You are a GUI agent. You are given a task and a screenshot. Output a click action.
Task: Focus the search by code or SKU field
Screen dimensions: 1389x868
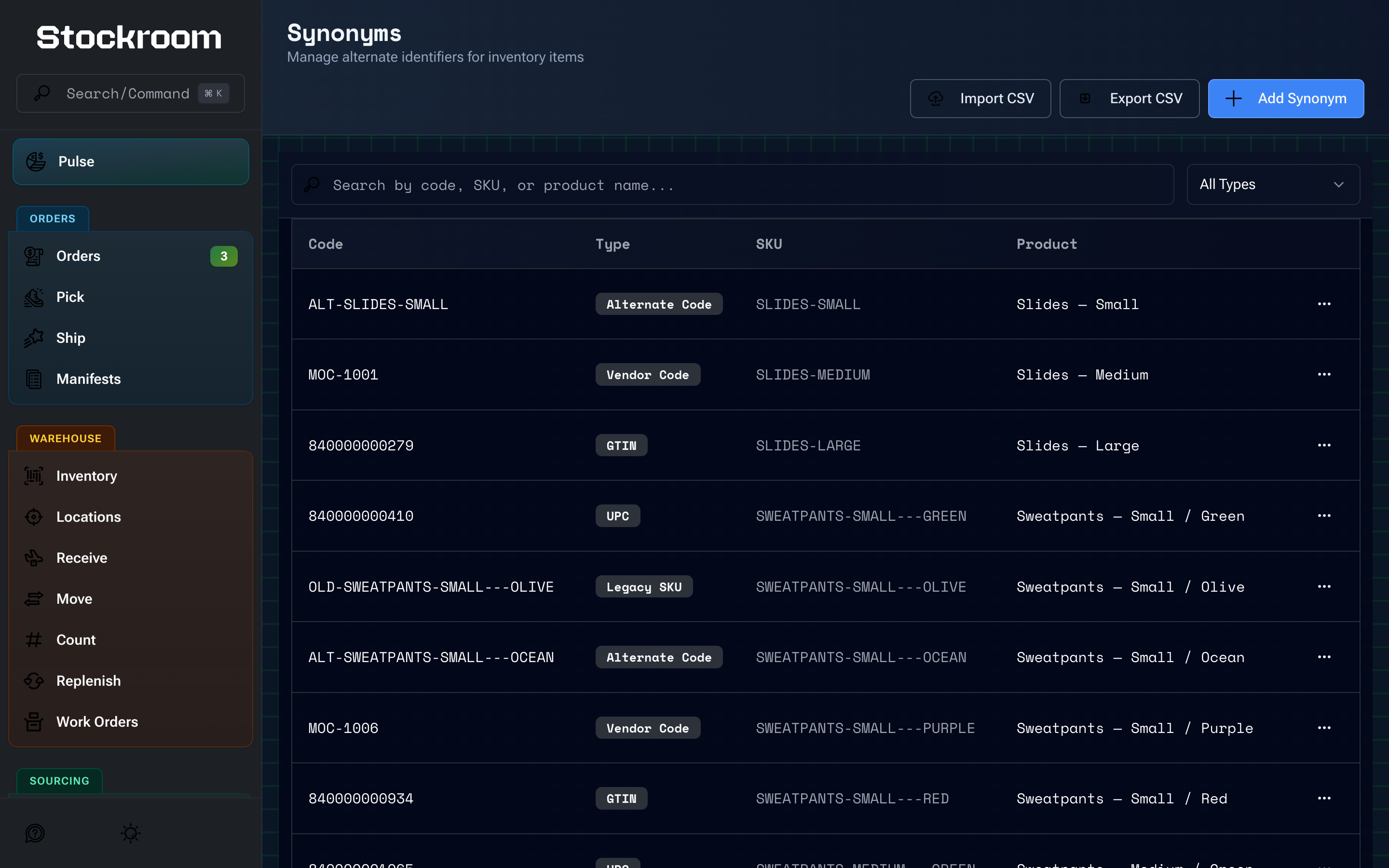pos(733,185)
